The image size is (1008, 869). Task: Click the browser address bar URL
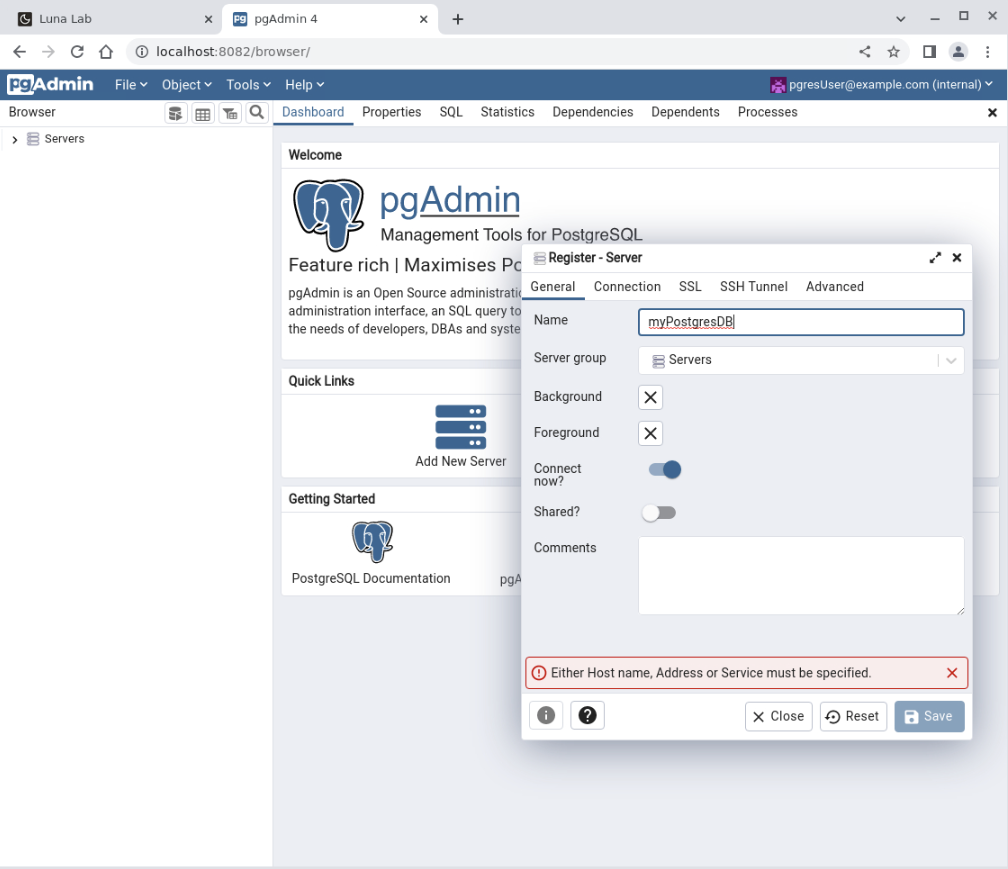point(233,51)
